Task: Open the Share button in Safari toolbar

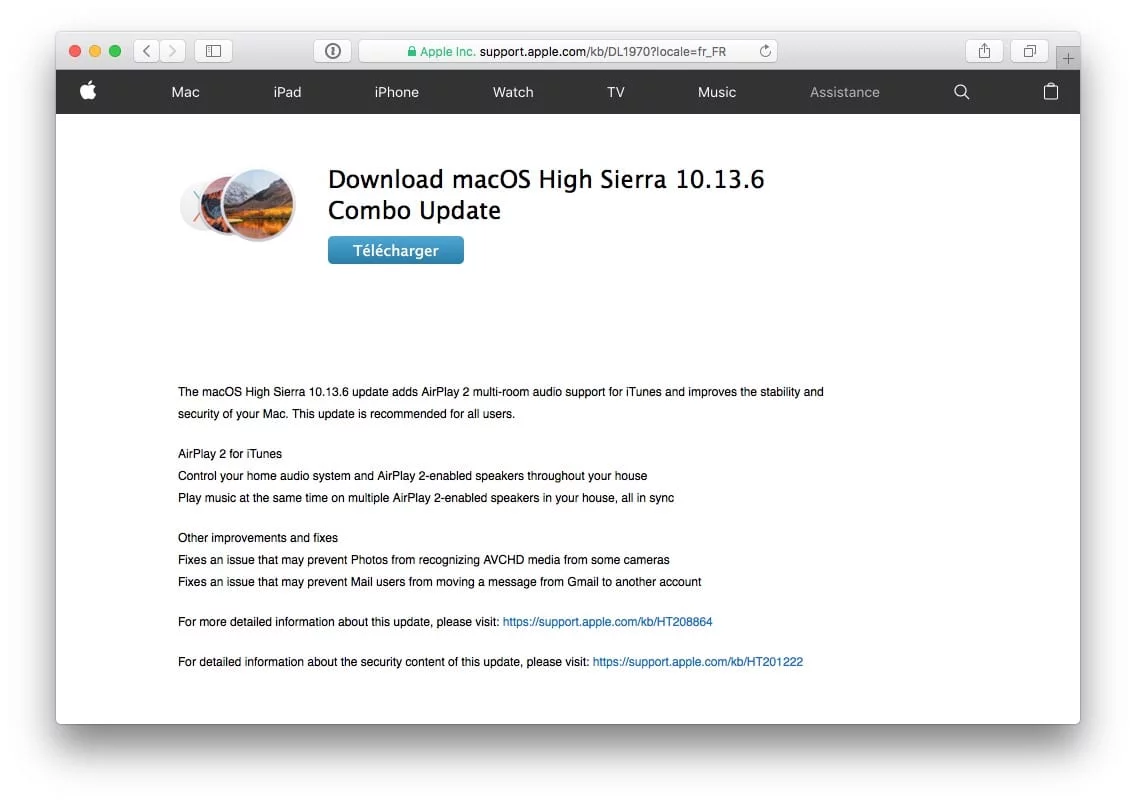Action: click(984, 51)
